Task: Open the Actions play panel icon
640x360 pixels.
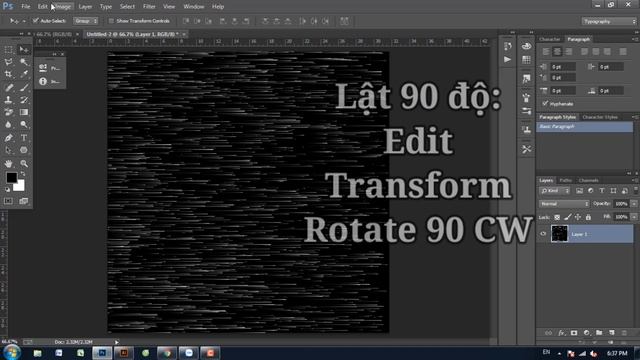Action: pyautogui.click(x=507, y=60)
